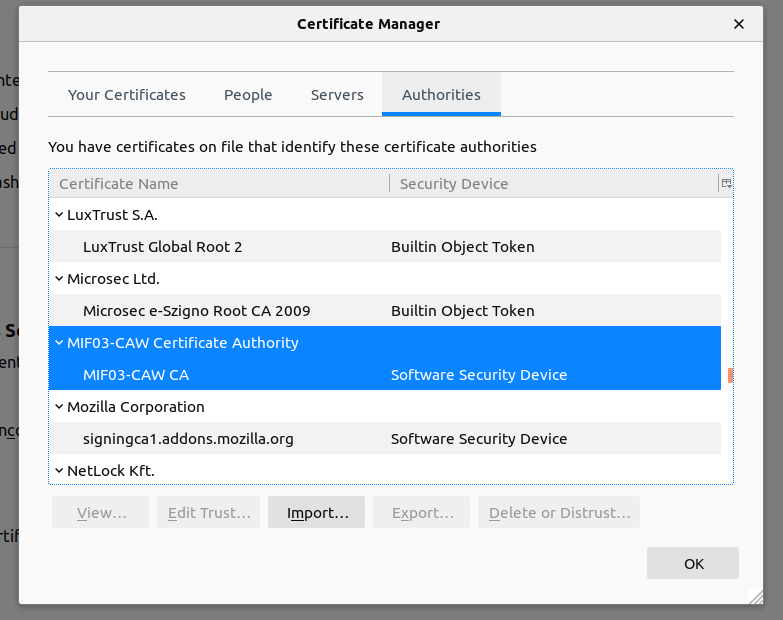
Task: Collapse the NetLock Kft. group
Action: click(x=58, y=471)
